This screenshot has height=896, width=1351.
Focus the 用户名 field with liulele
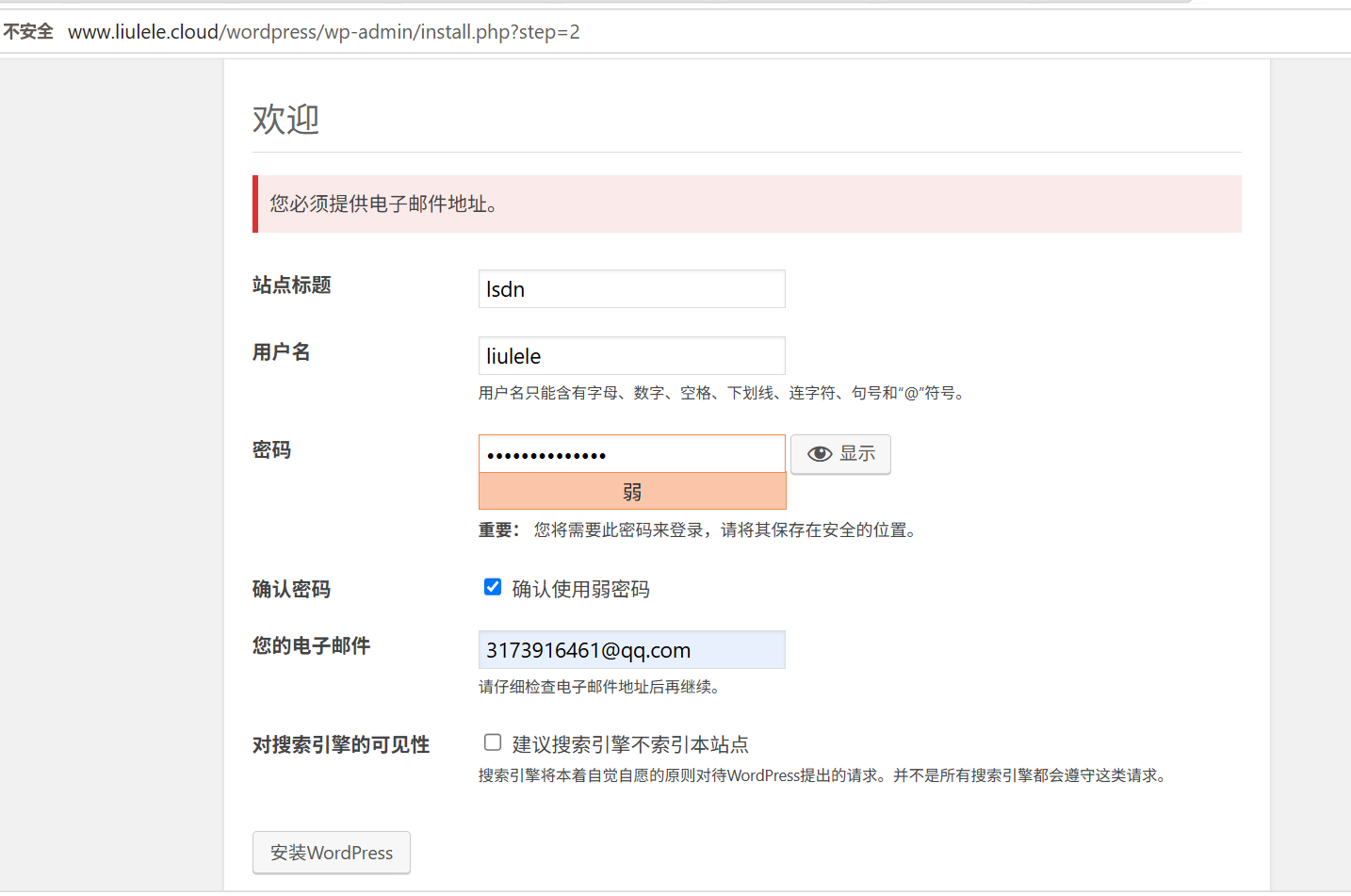click(631, 356)
